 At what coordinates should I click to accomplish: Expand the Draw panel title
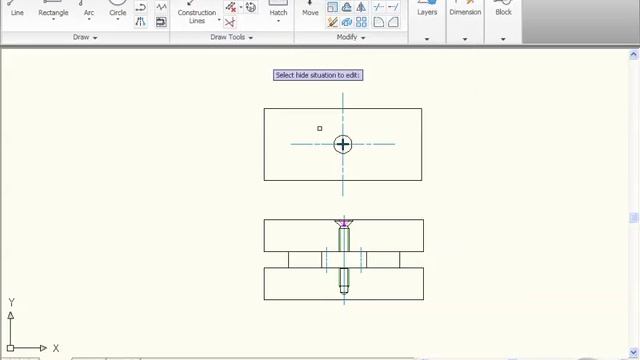pos(85,37)
